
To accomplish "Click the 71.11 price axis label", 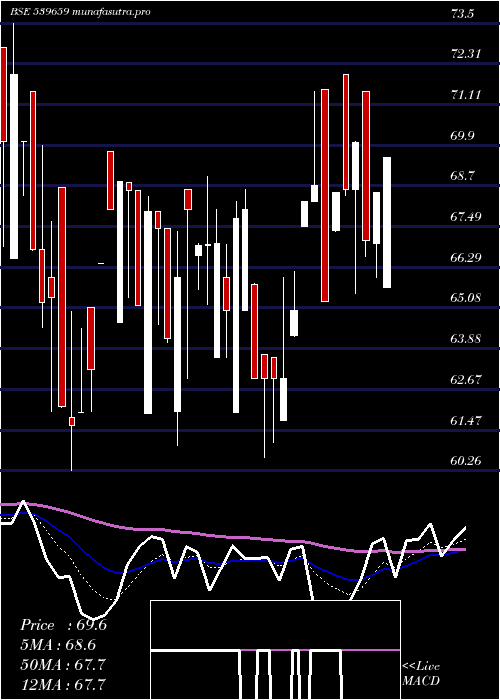I will tap(466, 95).
